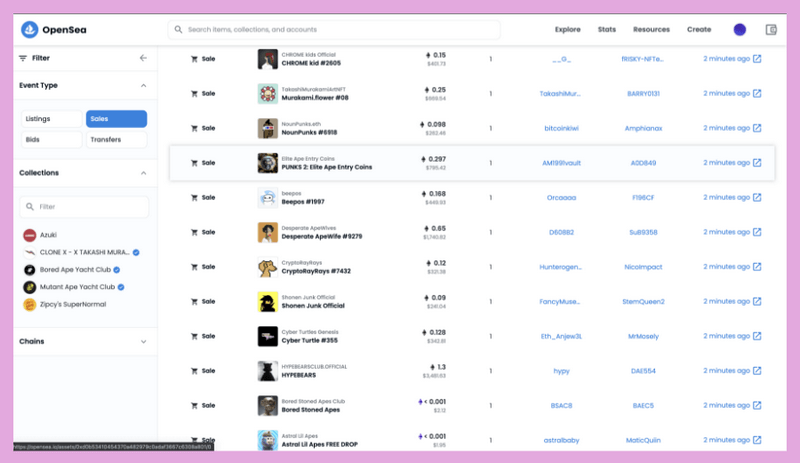Collapse the Event Type section
800x463 pixels.
(x=143, y=86)
